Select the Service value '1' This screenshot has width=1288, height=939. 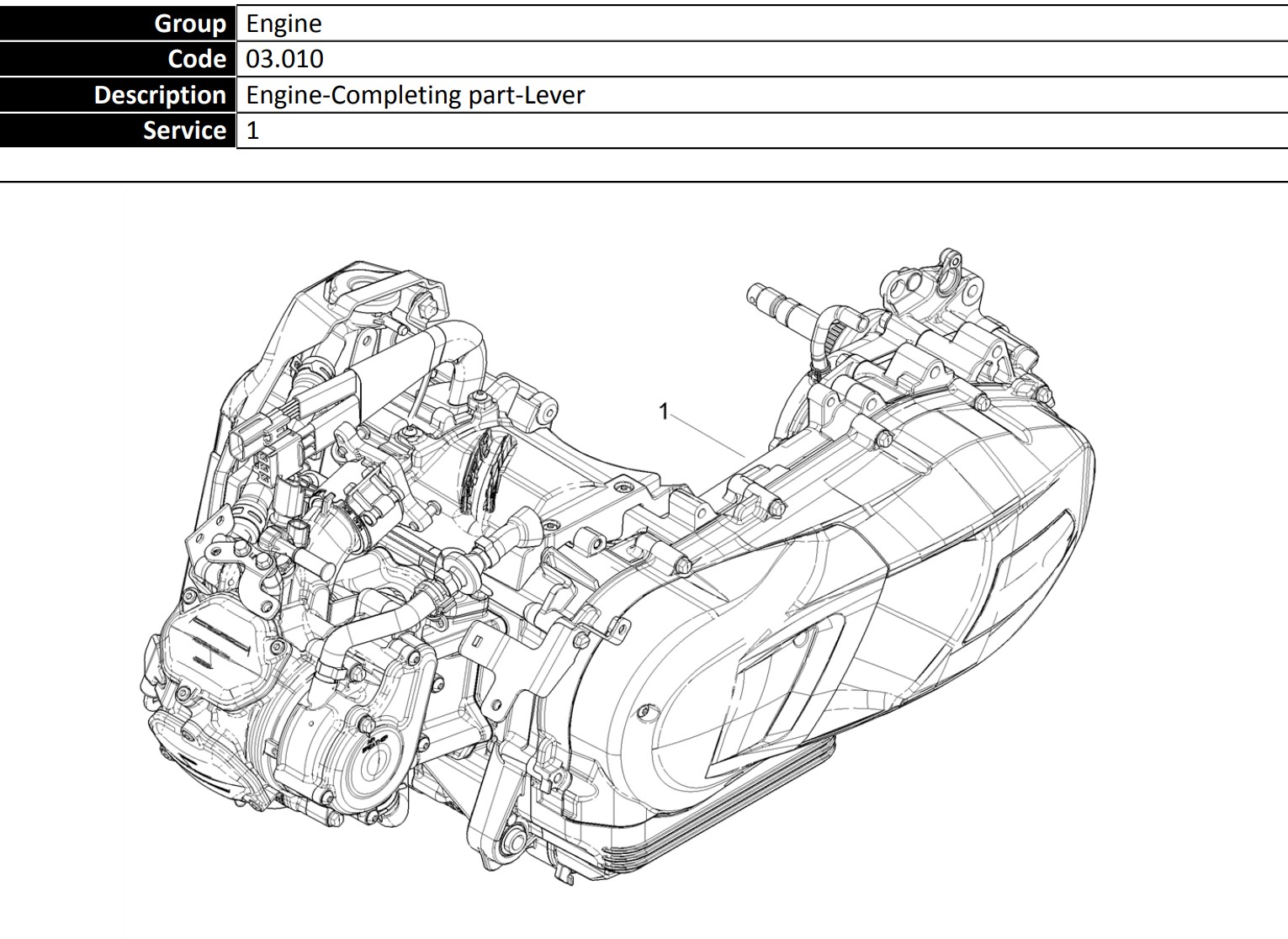(x=252, y=130)
